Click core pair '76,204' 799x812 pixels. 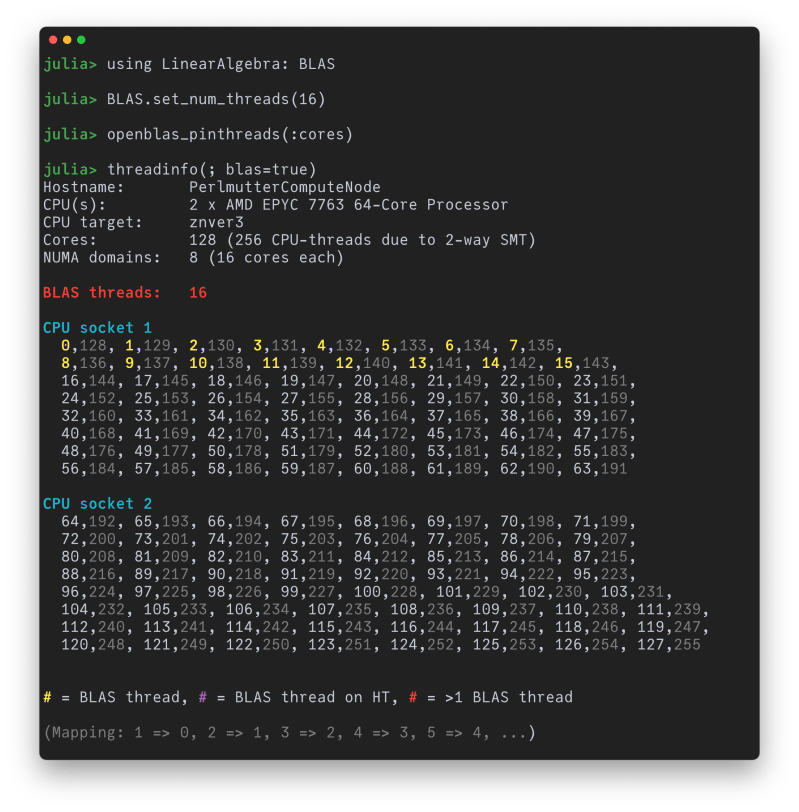click(x=381, y=539)
